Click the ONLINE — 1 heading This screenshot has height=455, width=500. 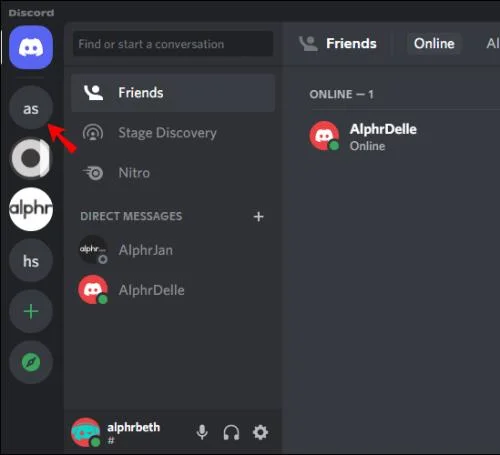point(341,94)
